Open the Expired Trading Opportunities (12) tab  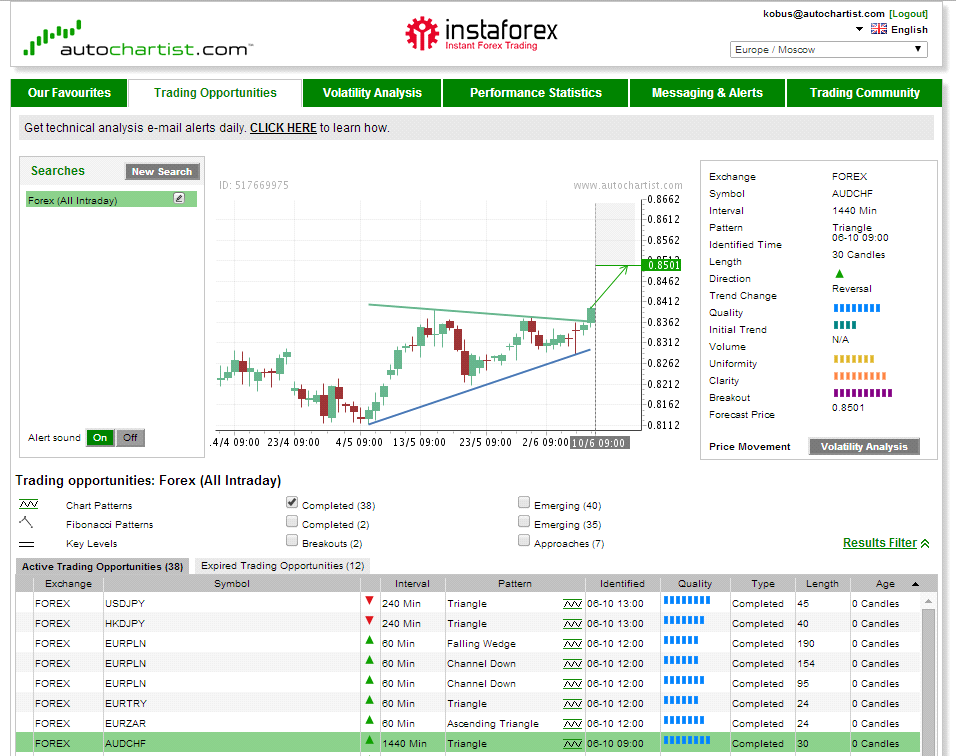[283, 566]
